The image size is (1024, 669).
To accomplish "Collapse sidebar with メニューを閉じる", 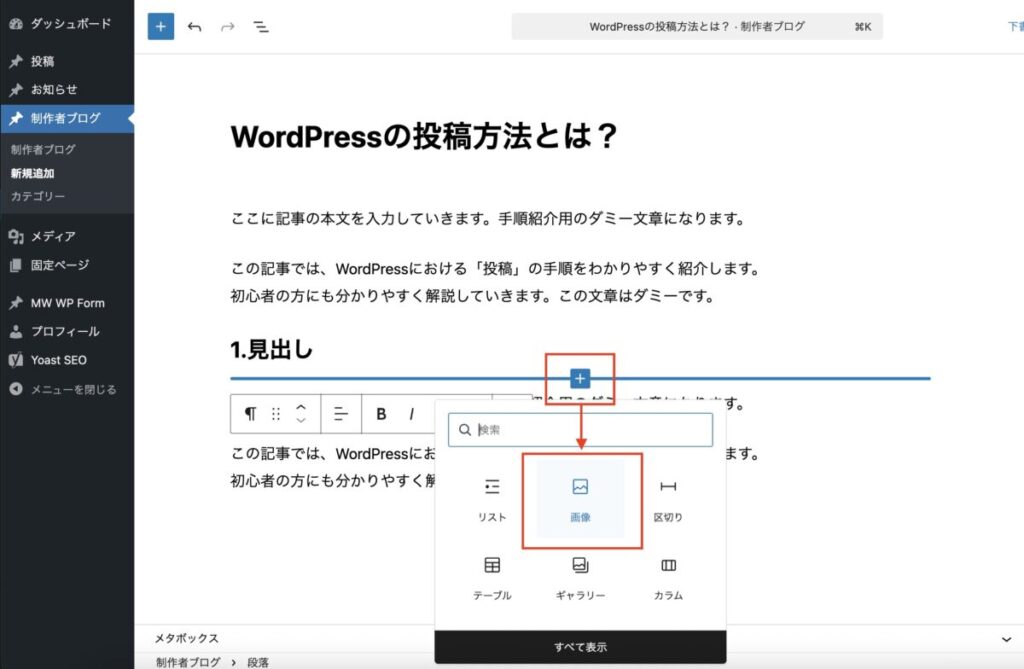I will [x=65, y=389].
